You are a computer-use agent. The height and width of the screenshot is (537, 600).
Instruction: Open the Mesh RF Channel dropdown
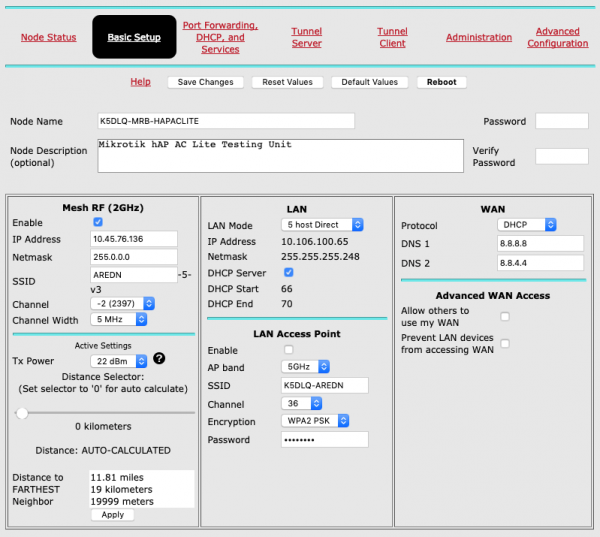(x=122, y=304)
